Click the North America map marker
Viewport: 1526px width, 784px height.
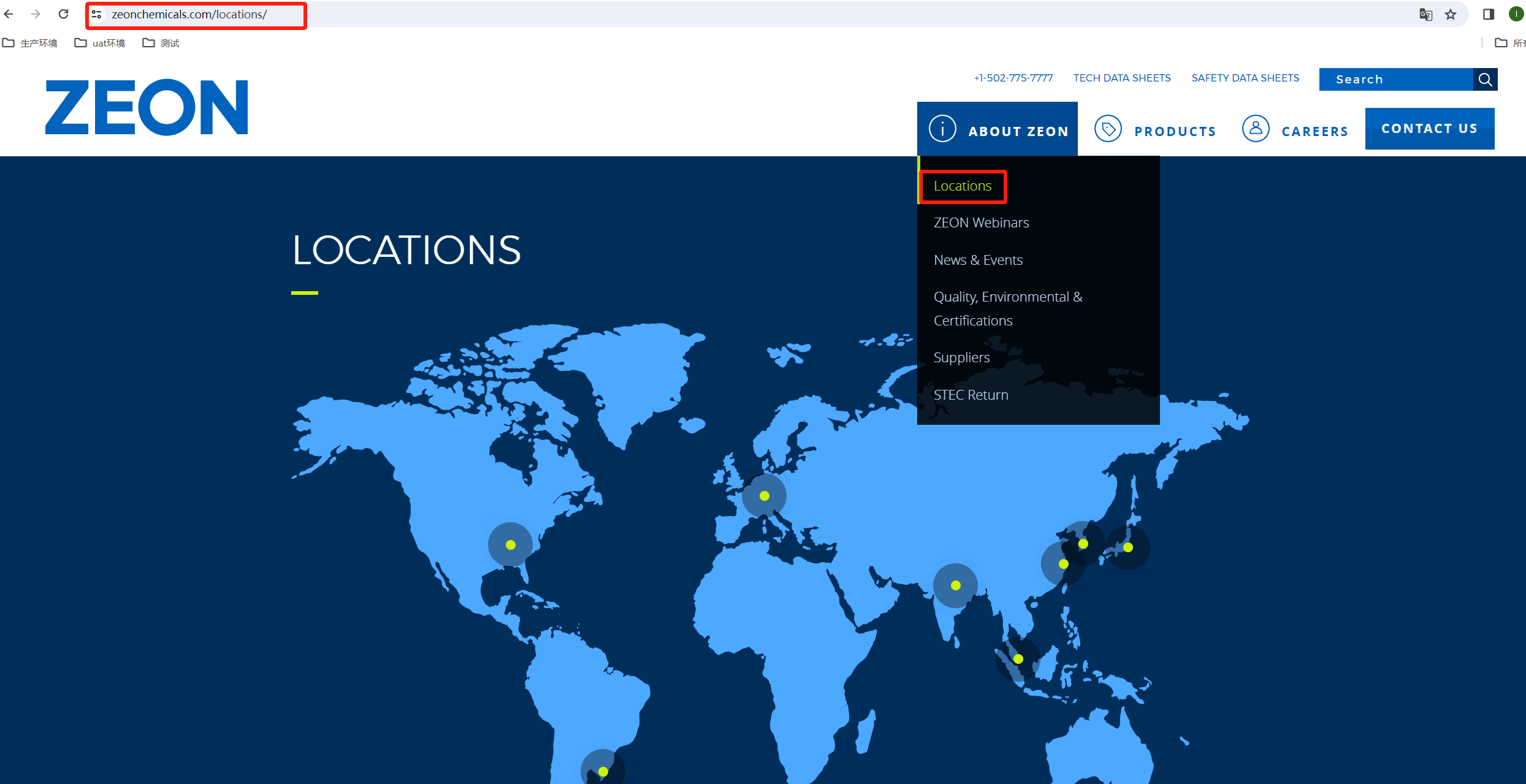click(x=510, y=544)
